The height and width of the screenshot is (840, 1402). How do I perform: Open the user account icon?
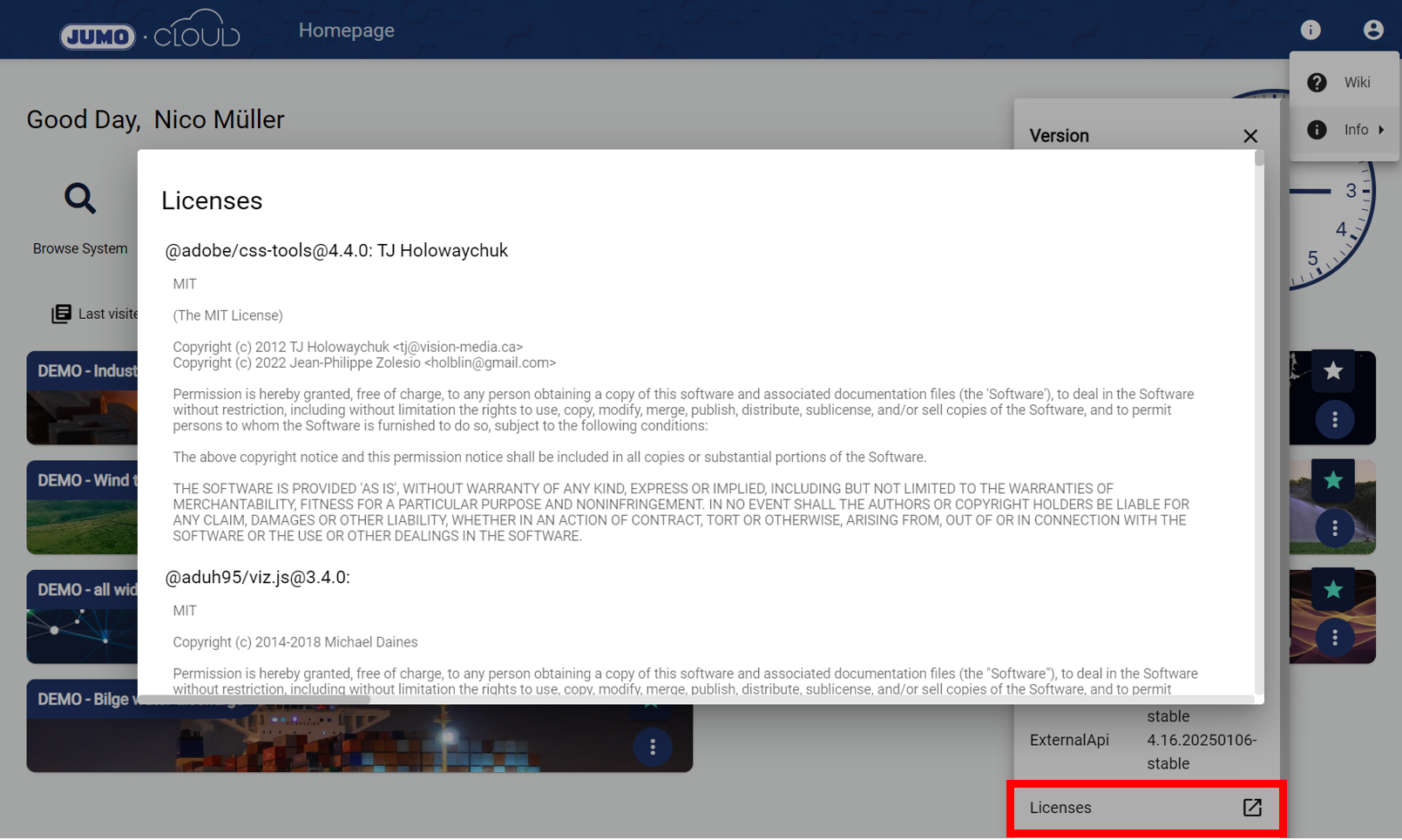click(1372, 30)
